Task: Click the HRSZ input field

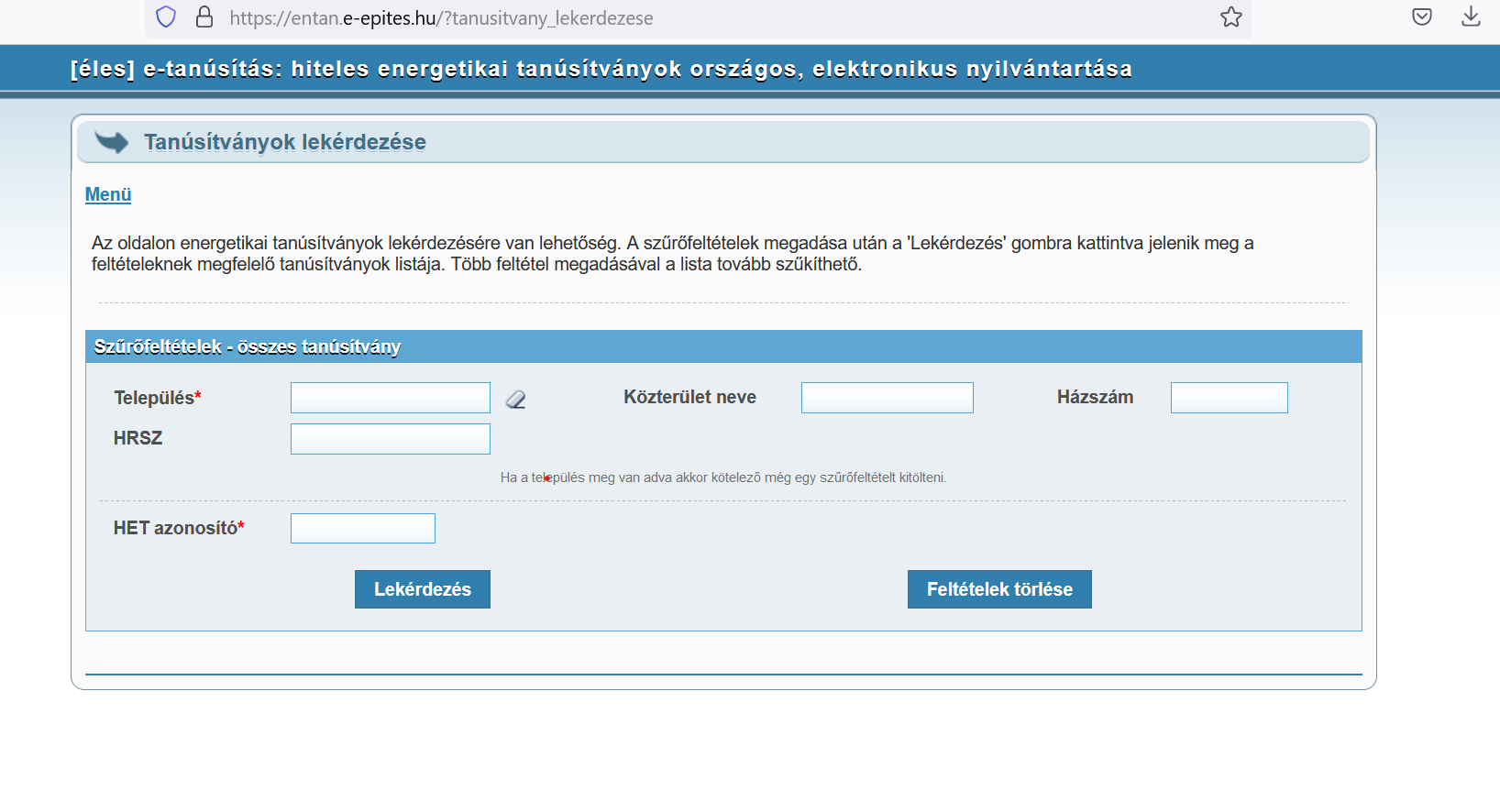Action: [x=390, y=439]
